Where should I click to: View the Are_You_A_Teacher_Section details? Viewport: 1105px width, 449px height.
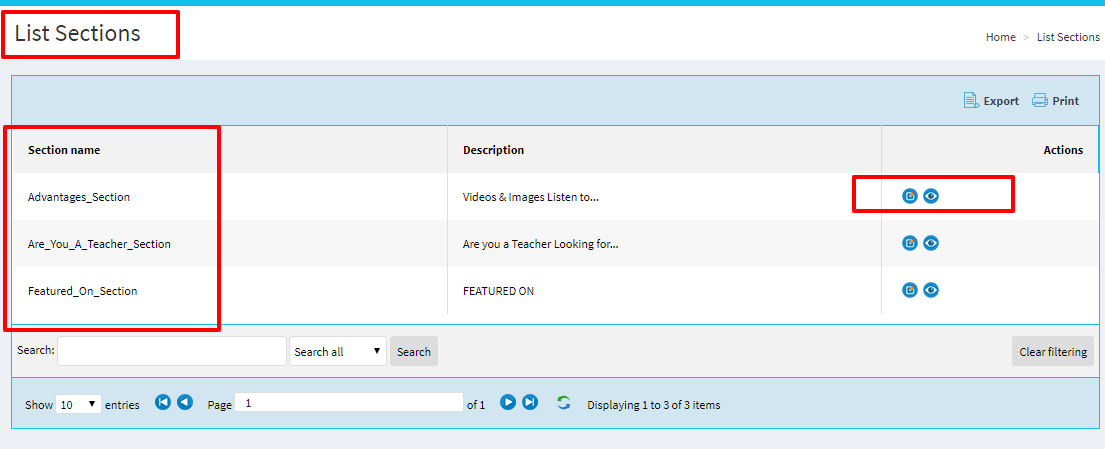pyautogui.click(x=931, y=243)
